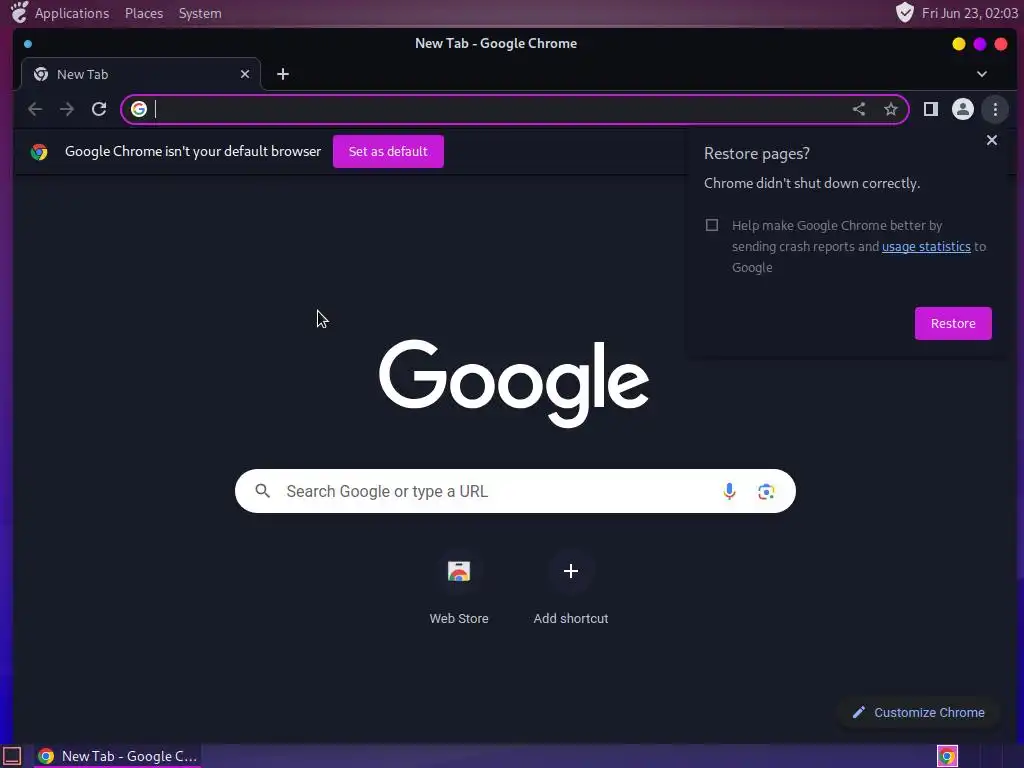Click the GNOME foot logo
Image resolution: width=1024 pixels, height=768 pixels.
(x=20, y=12)
